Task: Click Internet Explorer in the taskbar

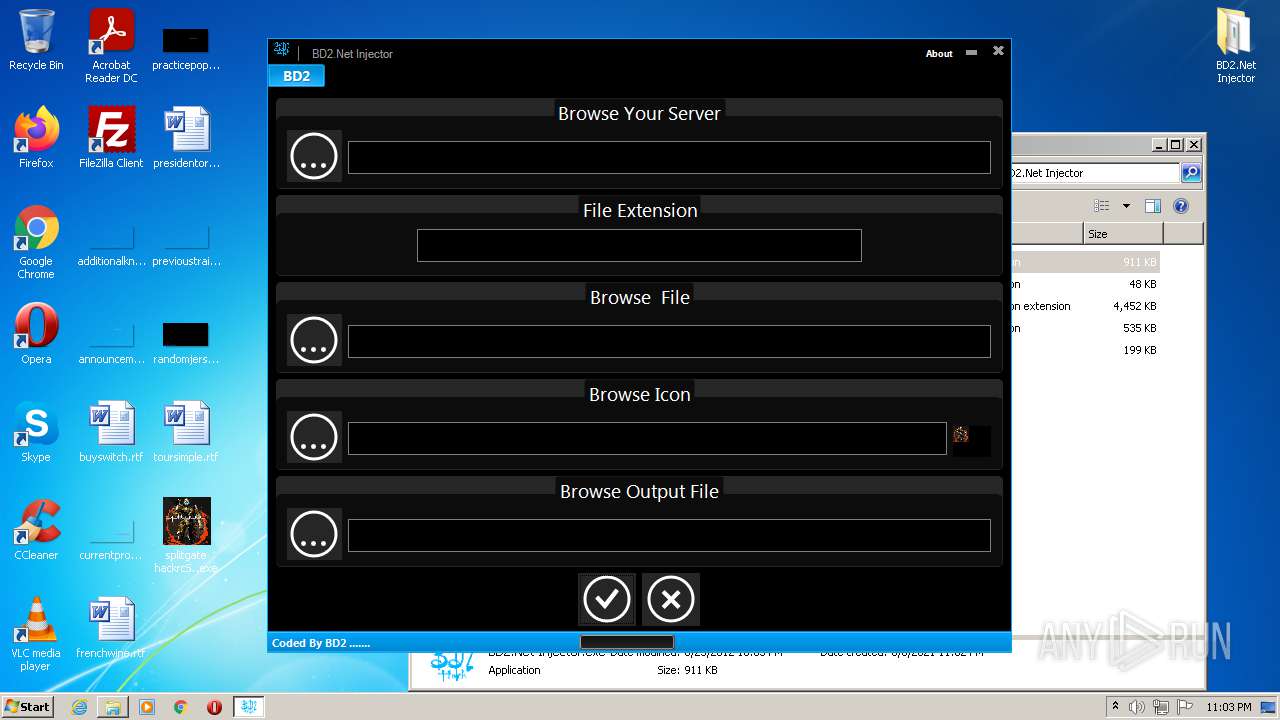Action: [79, 707]
